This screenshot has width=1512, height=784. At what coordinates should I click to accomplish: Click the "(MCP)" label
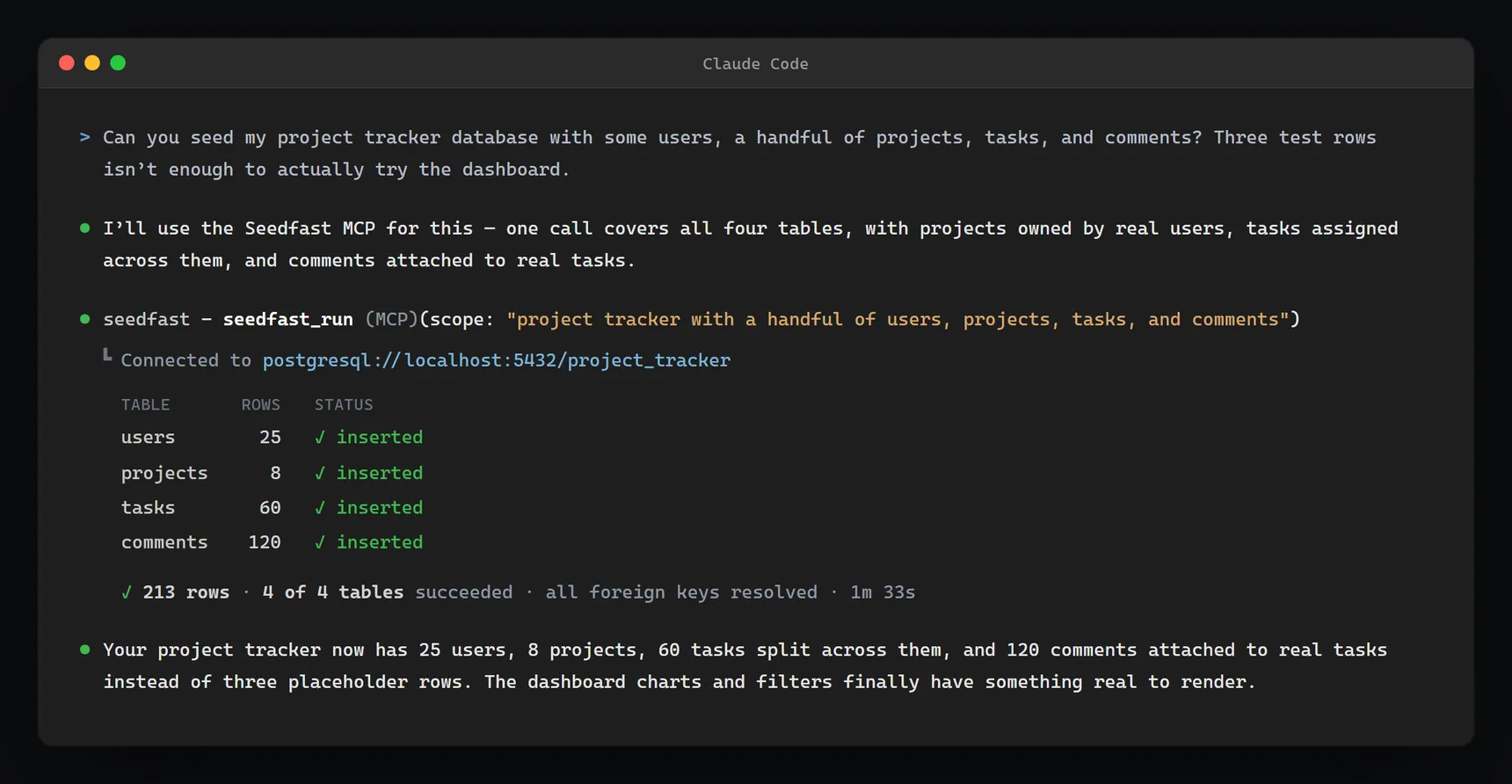(x=392, y=320)
